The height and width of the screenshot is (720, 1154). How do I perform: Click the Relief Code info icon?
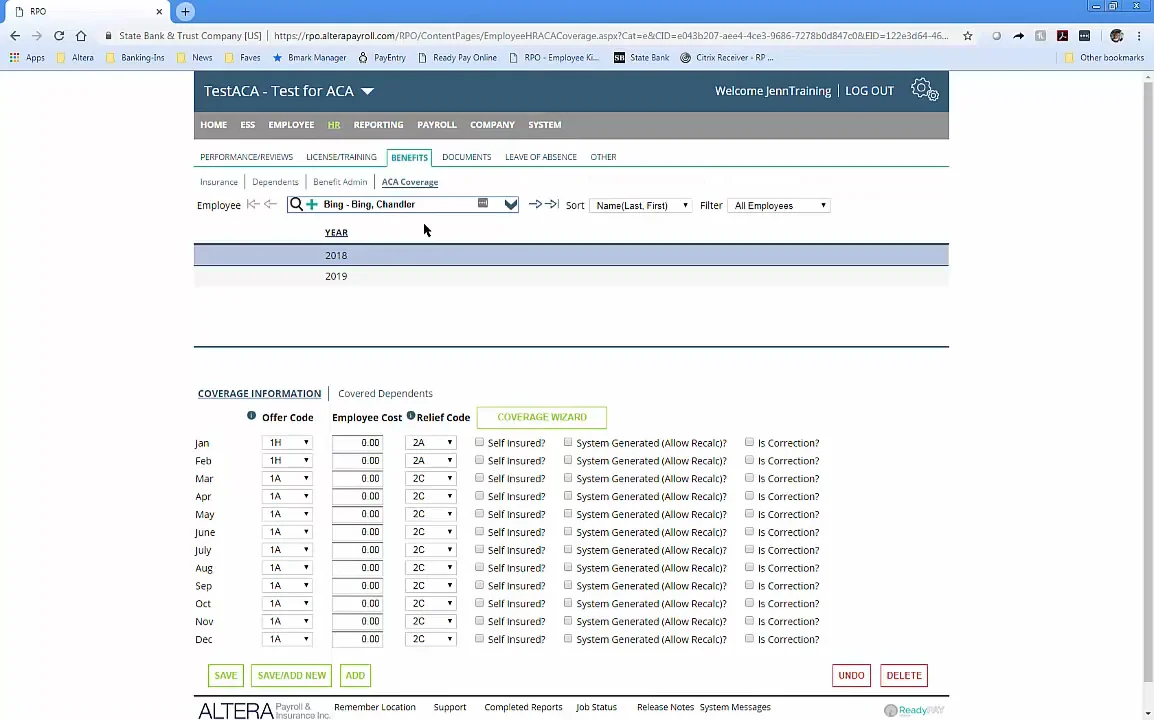410,416
